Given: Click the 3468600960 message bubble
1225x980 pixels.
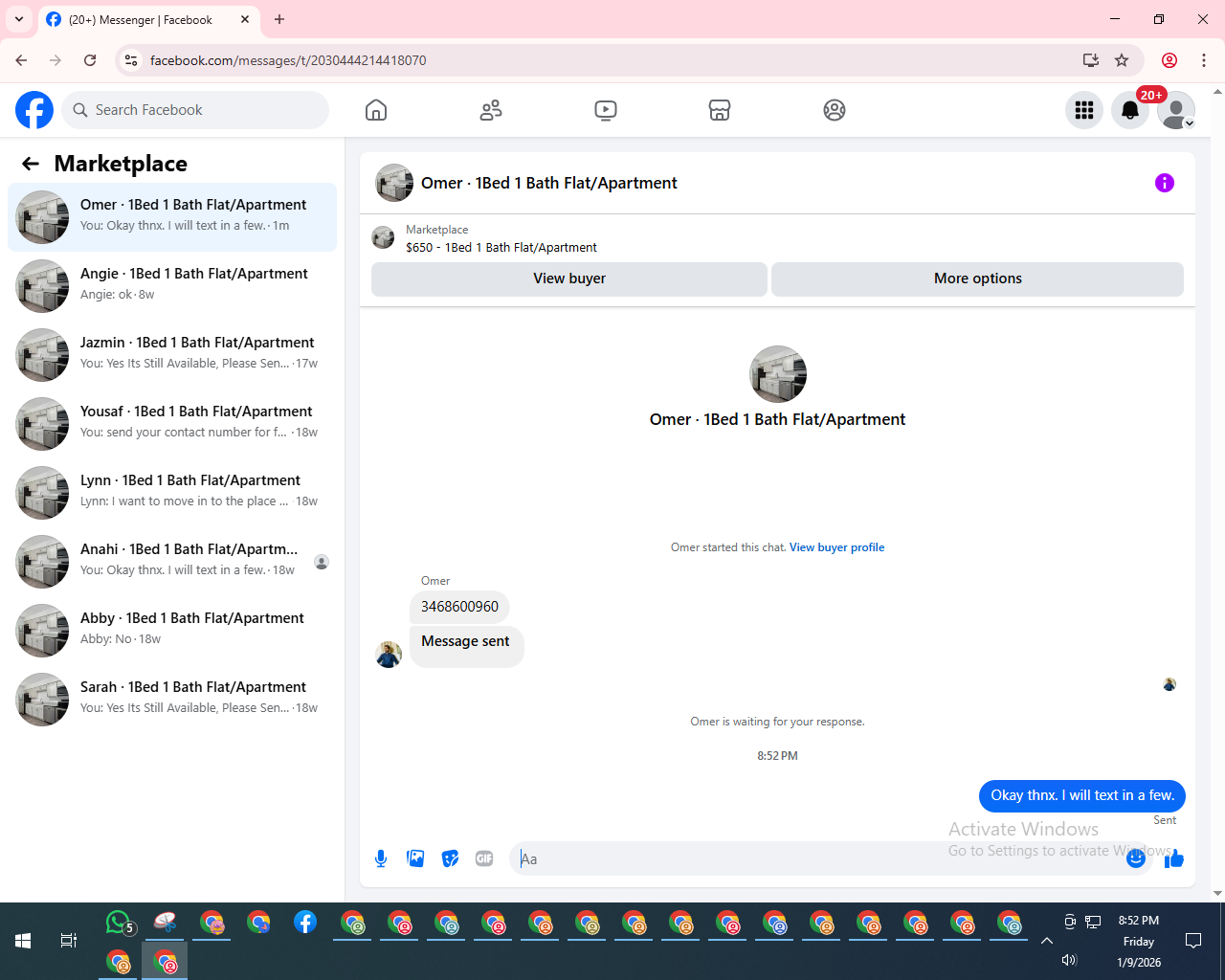Looking at the screenshot, I should point(459,607).
